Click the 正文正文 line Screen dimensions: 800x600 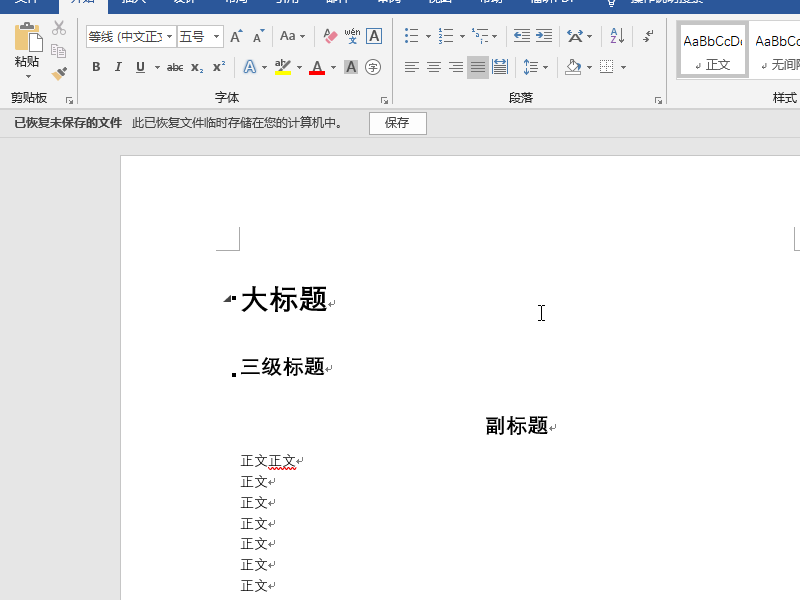coord(268,461)
